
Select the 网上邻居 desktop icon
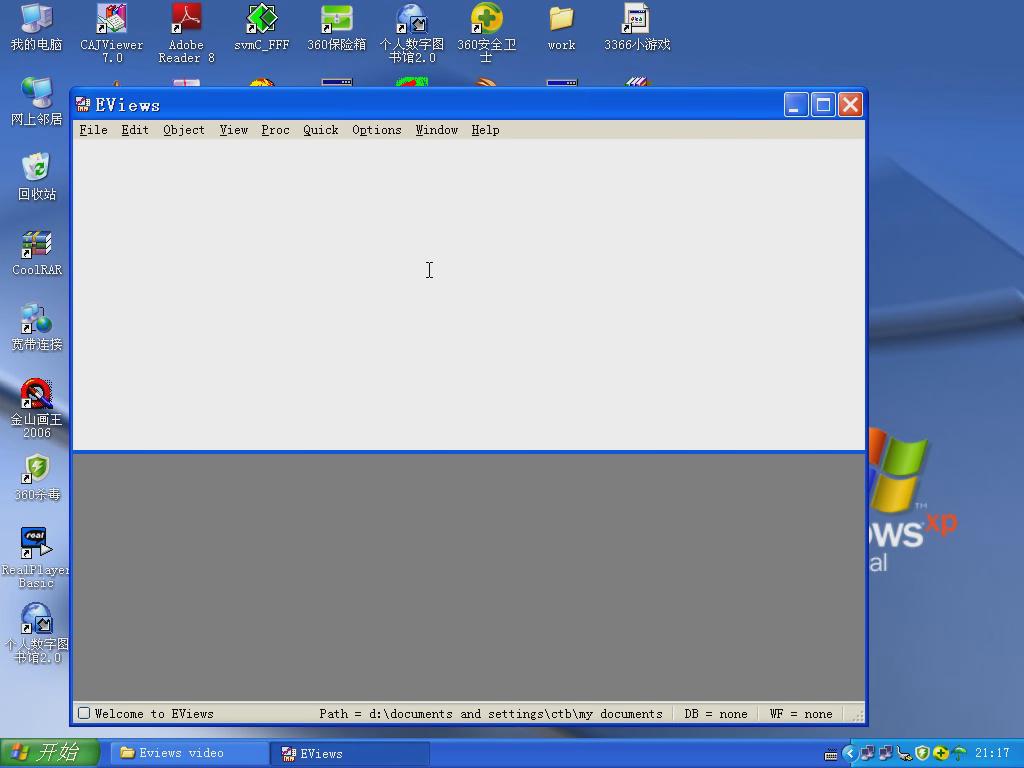(37, 102)
